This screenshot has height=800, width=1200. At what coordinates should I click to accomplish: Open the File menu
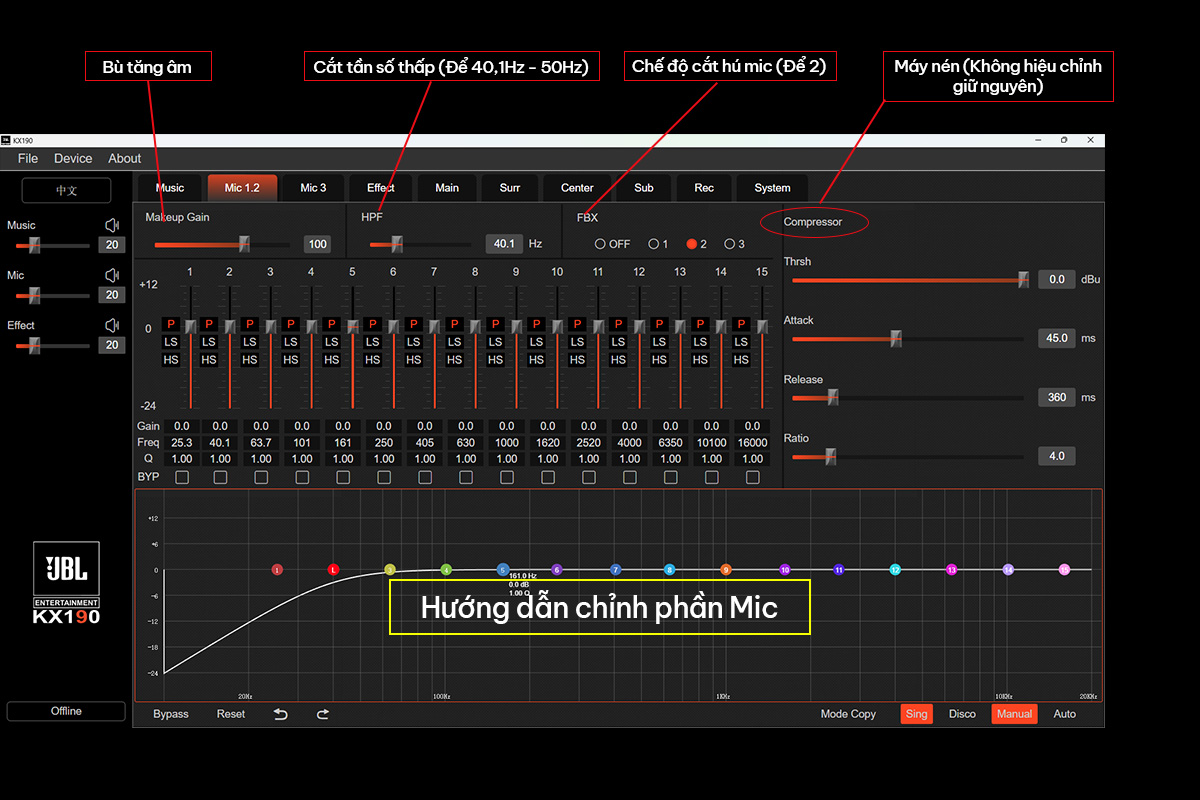[x=28, y=159]
